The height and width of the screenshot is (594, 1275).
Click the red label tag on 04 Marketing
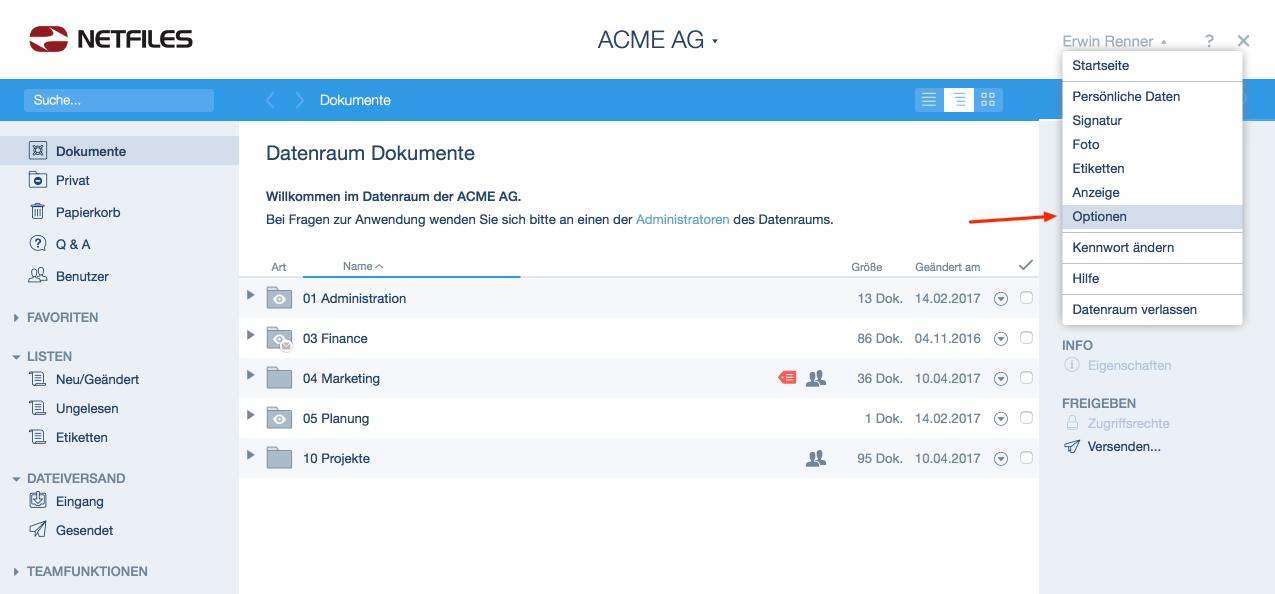(x=787, y=378)
